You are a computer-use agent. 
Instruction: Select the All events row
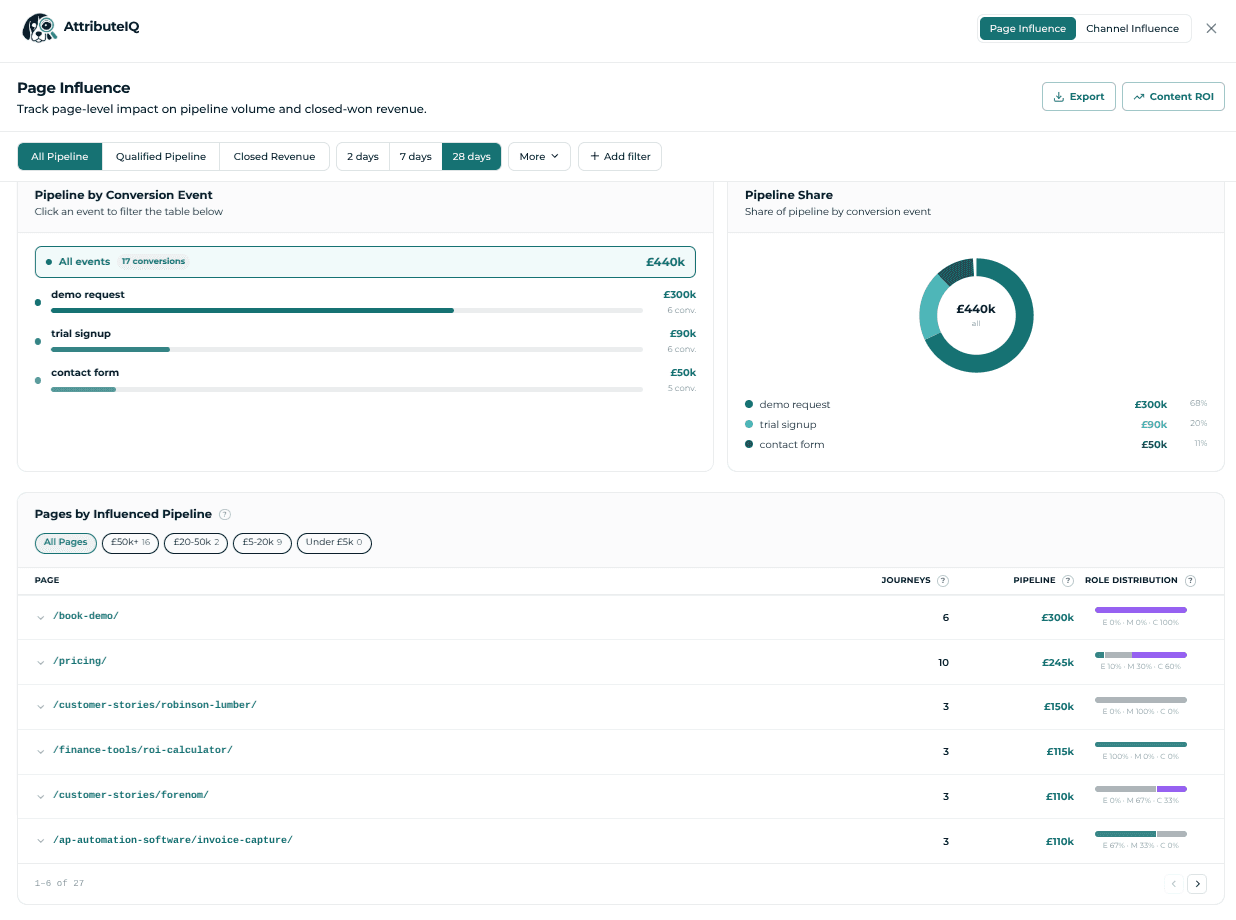(365, 262)
